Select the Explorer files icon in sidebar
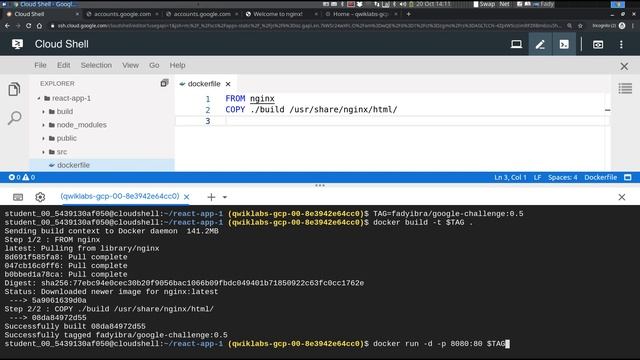The image size is (640, 360). tap(14, 89)
